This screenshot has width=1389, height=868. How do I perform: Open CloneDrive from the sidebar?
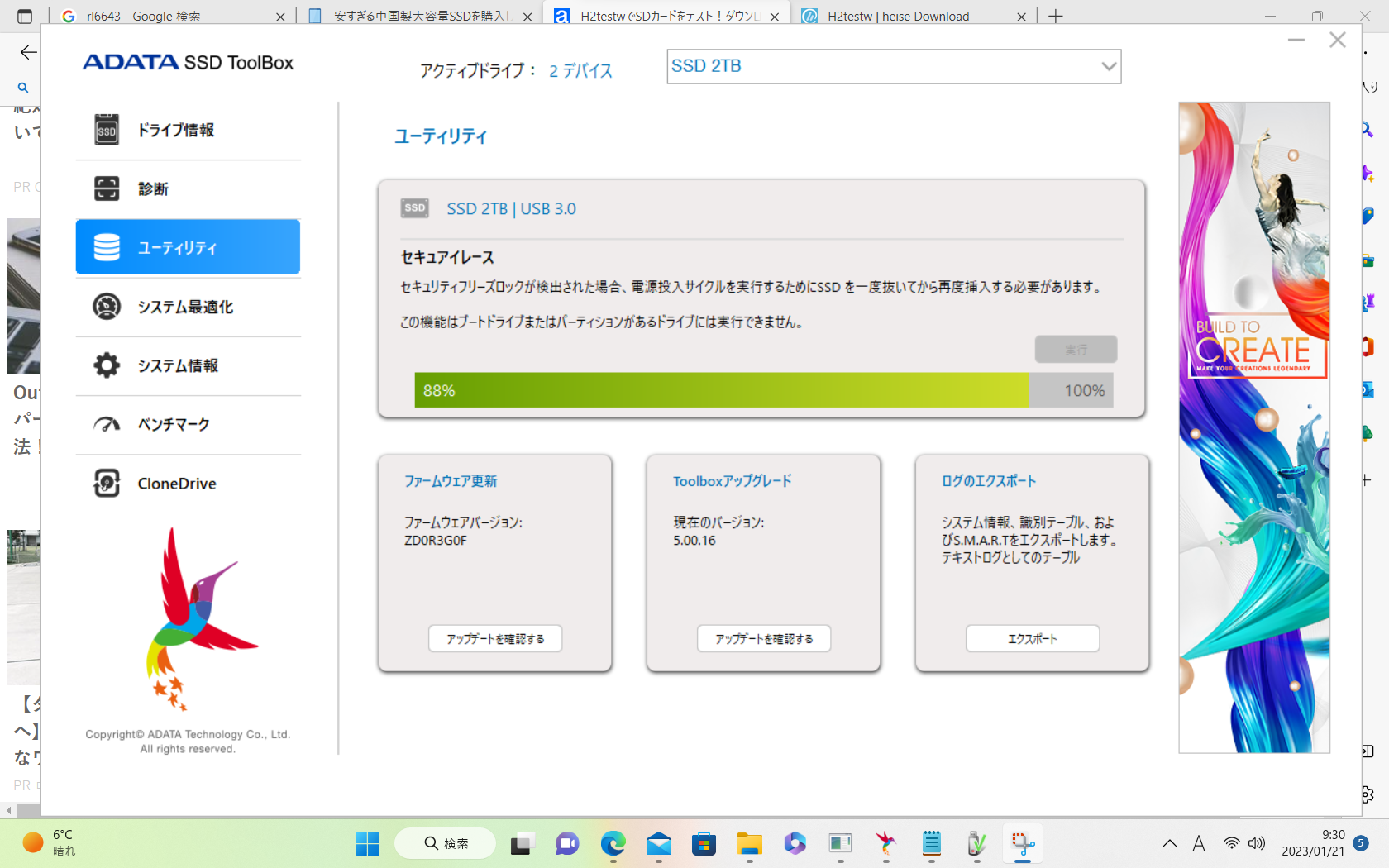click(x=189, y=484)
